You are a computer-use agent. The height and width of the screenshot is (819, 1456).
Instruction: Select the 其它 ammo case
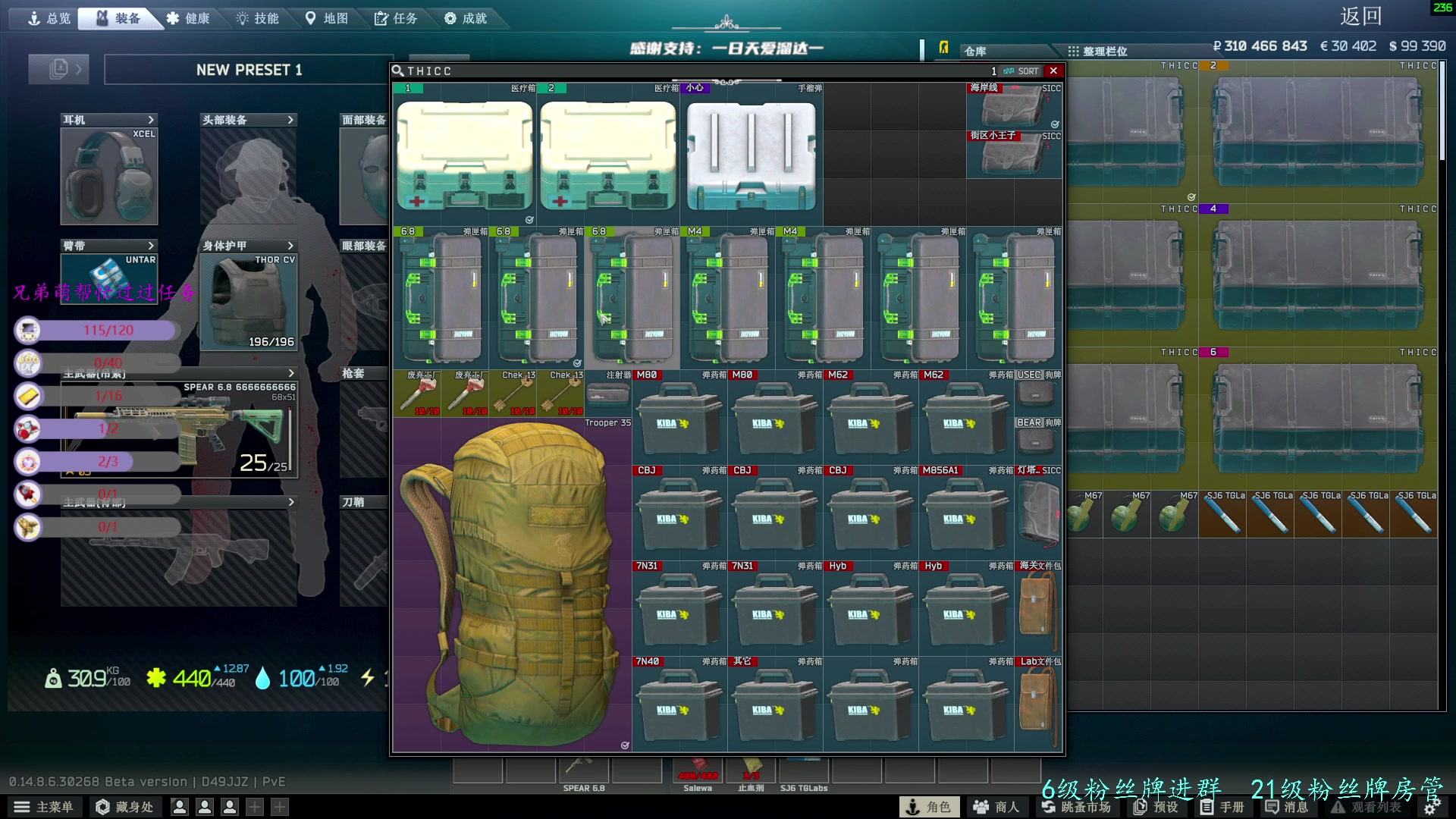click(x=775, y=704)
